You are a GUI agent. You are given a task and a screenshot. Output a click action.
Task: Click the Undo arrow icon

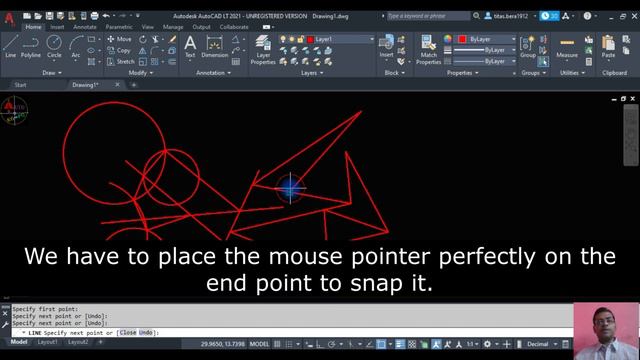pyautogui.click(x=106, y=16)
